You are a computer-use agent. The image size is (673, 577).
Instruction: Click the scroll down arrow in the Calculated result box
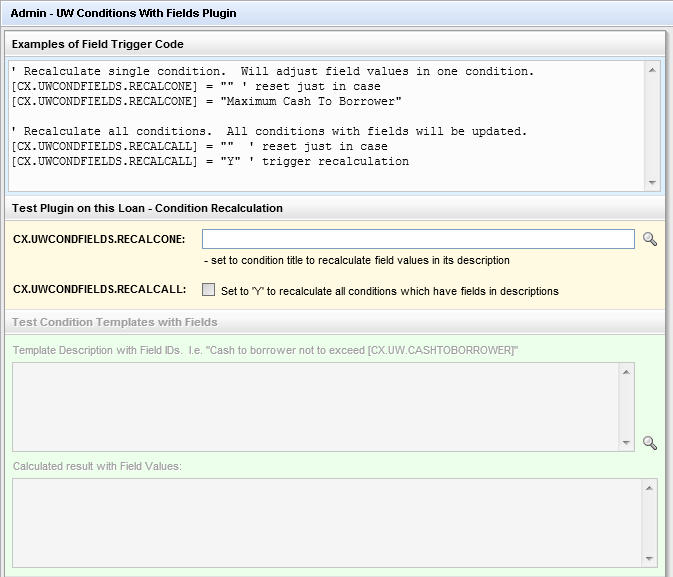click(651, 559)
